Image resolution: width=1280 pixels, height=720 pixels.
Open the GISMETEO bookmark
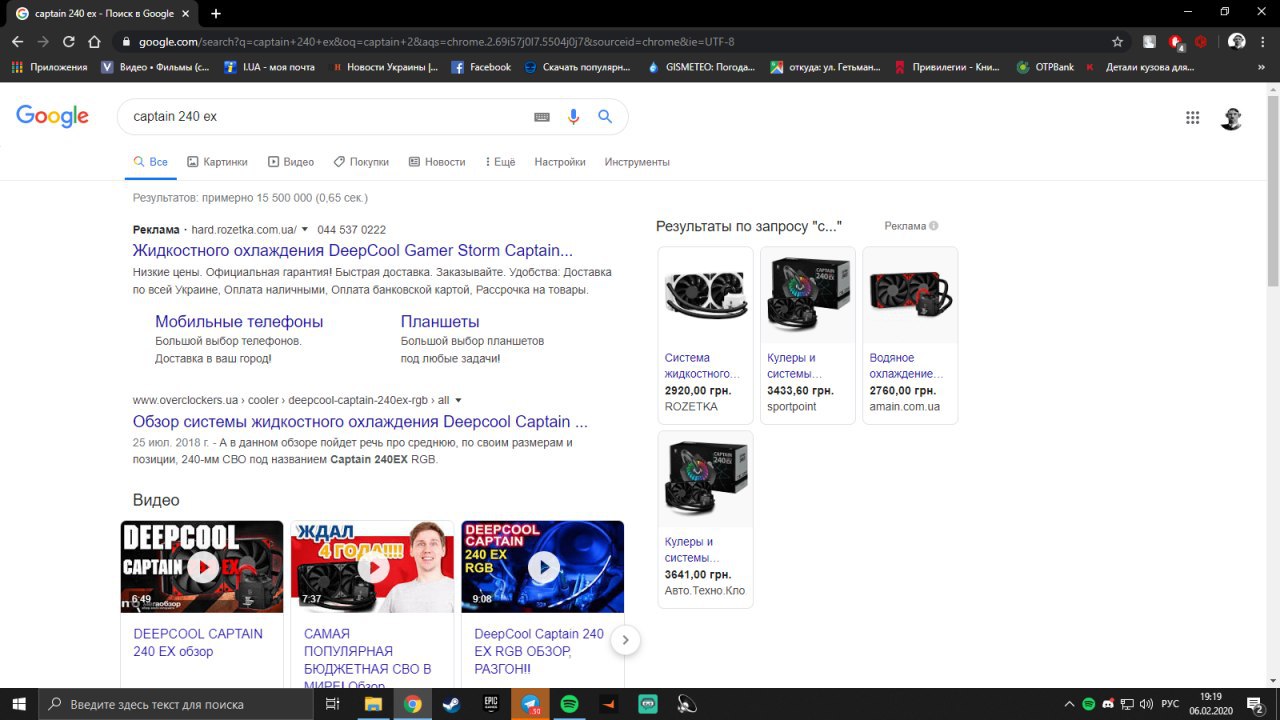pos(701,67)
